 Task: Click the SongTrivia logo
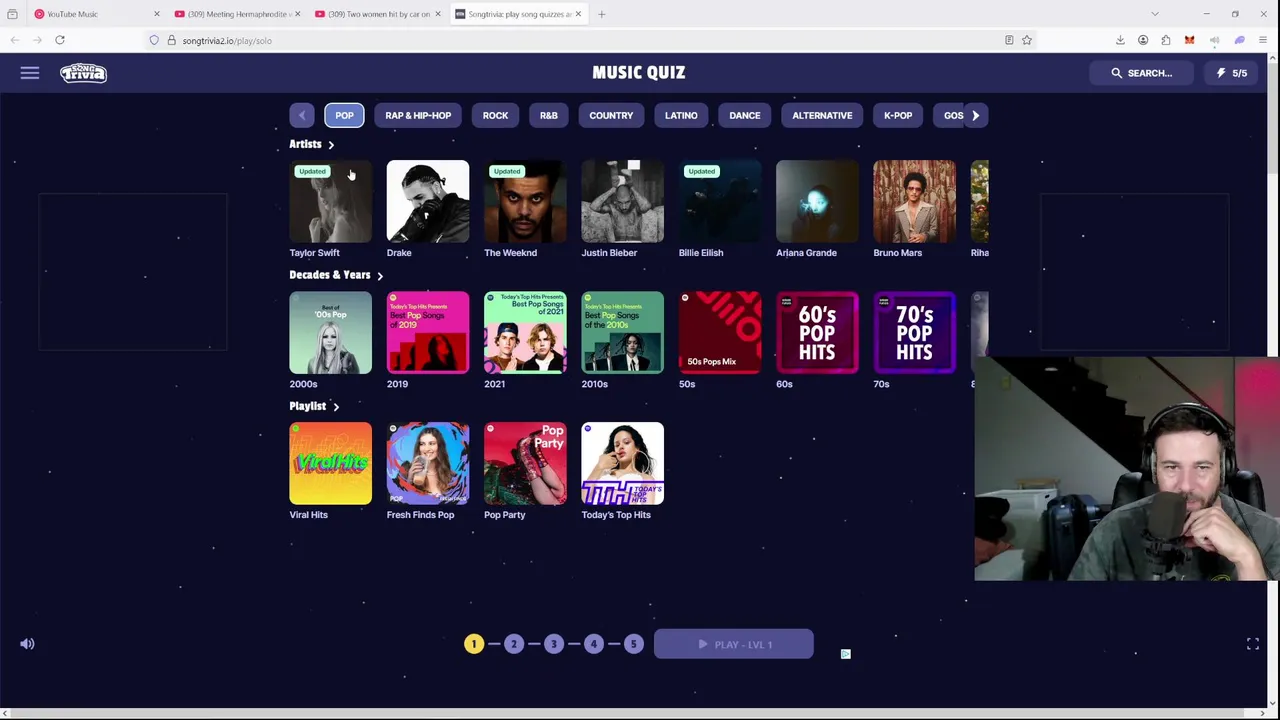[x=83, y=73]
